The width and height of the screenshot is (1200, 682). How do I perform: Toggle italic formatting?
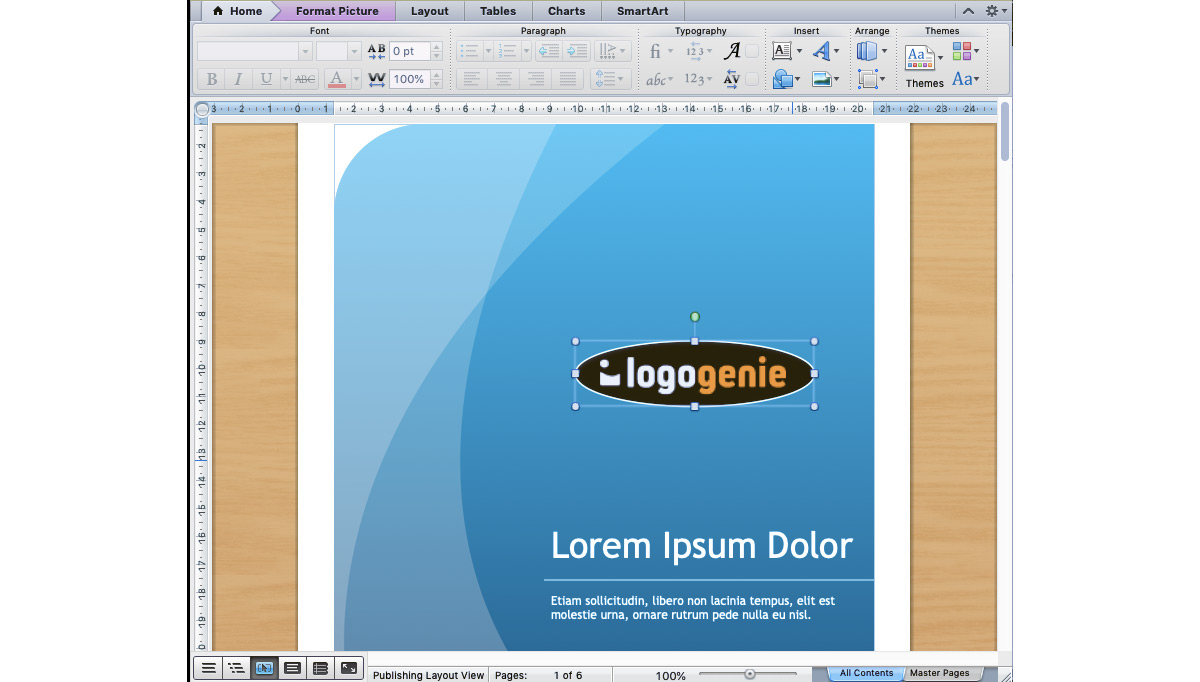[238, 79]
